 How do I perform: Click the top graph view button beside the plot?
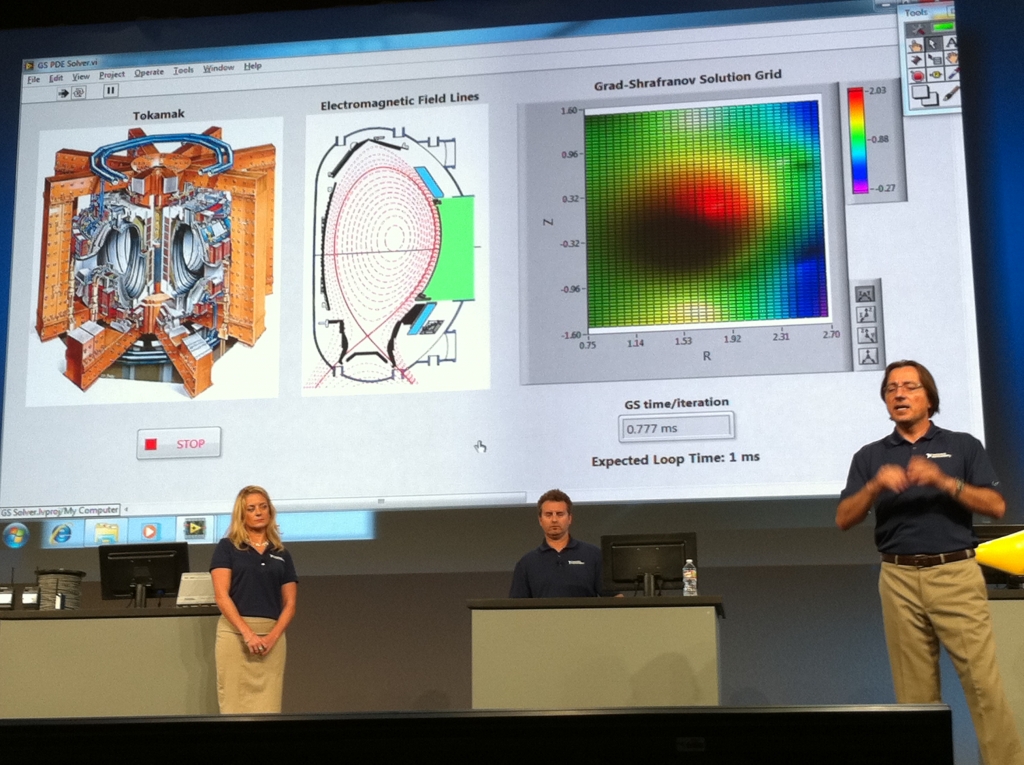click(x=865, y=294)
